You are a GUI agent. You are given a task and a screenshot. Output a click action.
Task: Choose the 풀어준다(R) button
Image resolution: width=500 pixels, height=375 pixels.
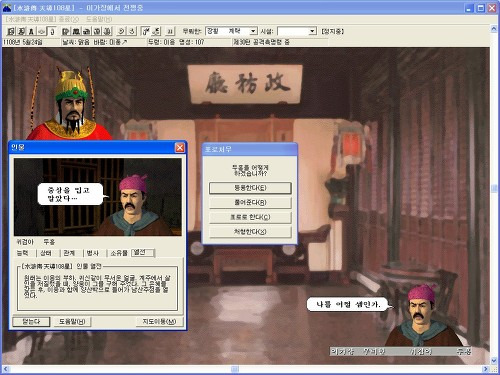pyautogui.click(x=250, y=202)
